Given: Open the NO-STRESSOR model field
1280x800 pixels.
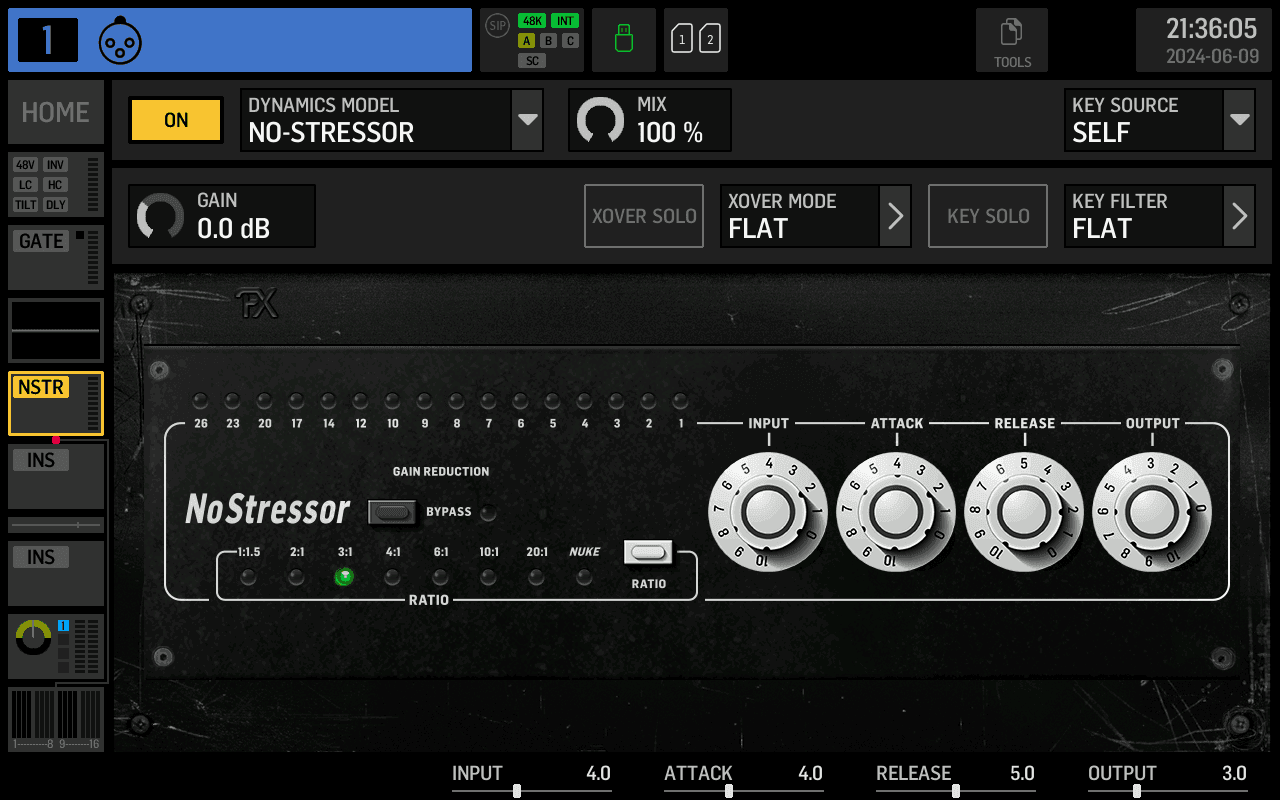Looking at the screenshot, I should (376, 120).
